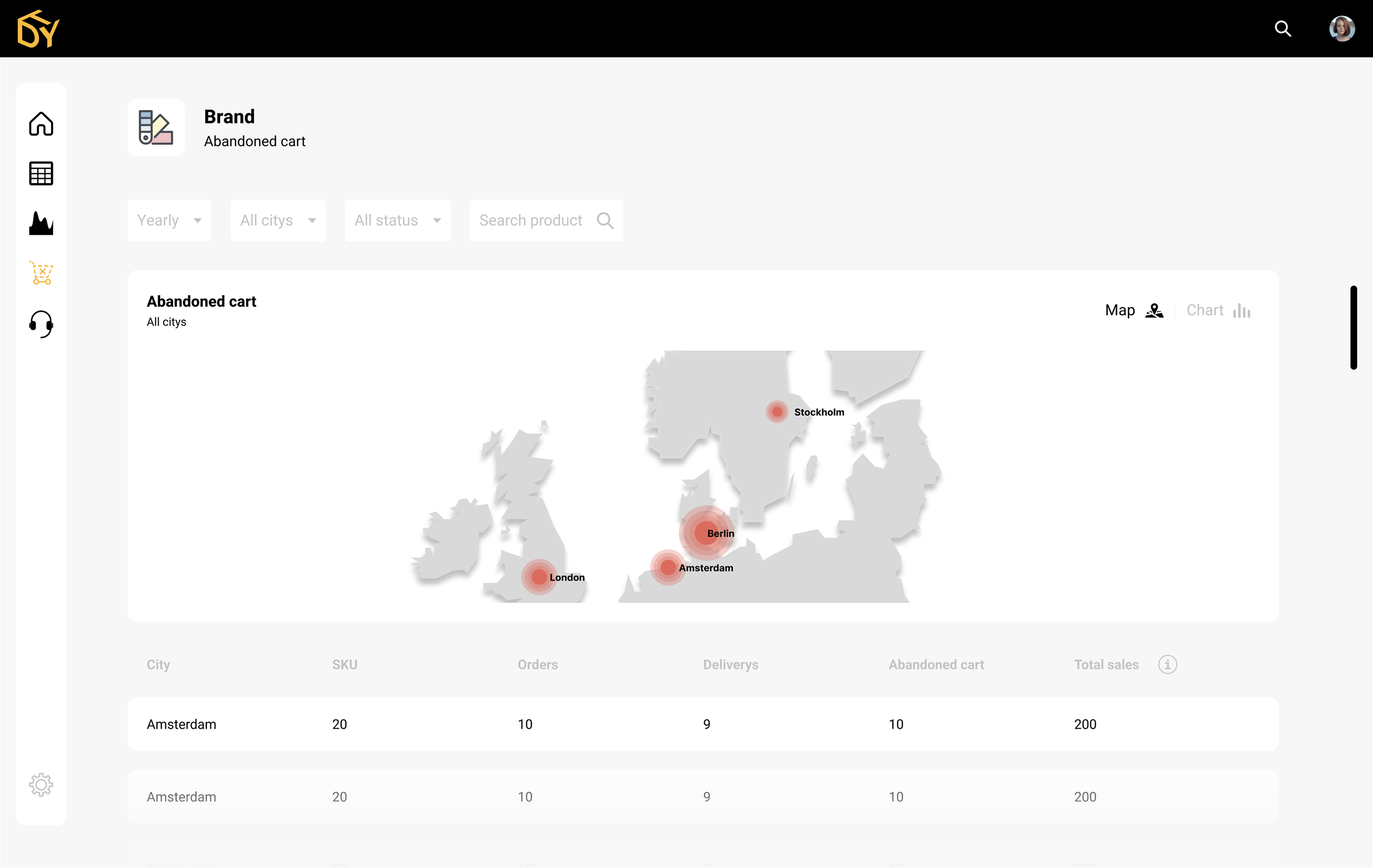Image resolution: width=1373 pixels, height=868 pixels.
Task: Open the area chart analytics icon
Action: (x=41, y=223)
